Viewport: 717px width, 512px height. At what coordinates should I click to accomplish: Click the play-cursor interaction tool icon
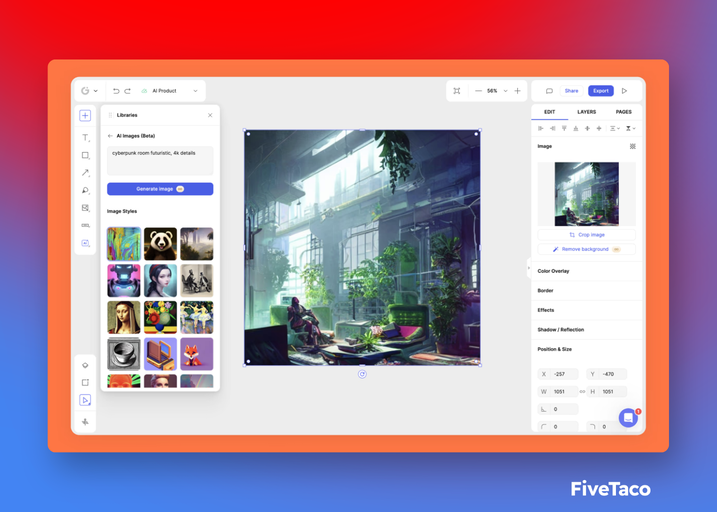tap(85, 400)
